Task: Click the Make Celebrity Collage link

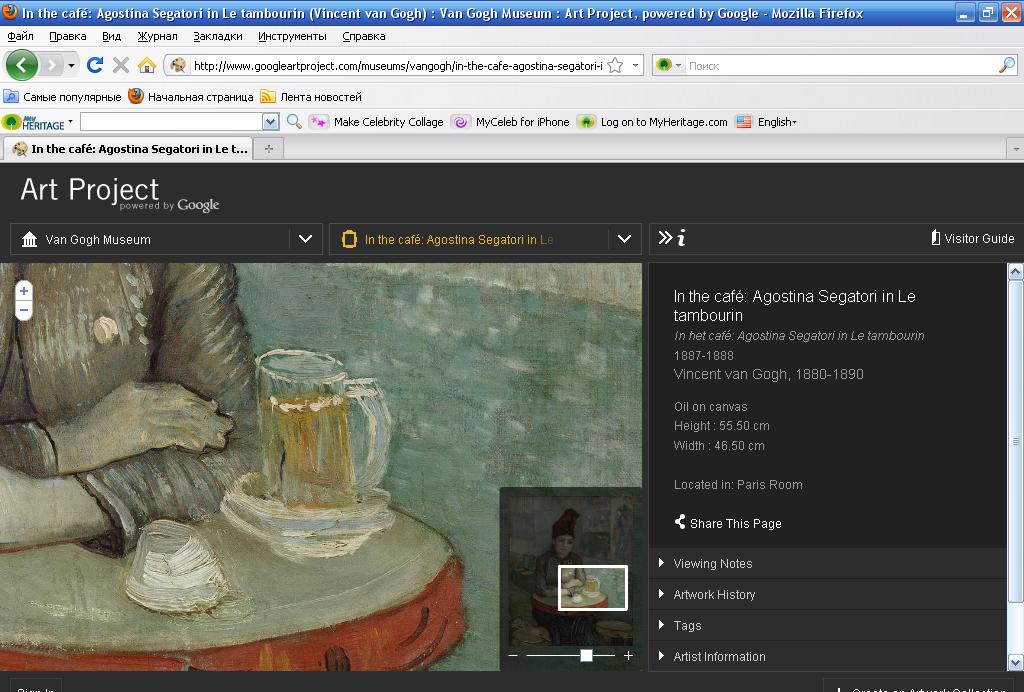Action: tap(388, 122)
